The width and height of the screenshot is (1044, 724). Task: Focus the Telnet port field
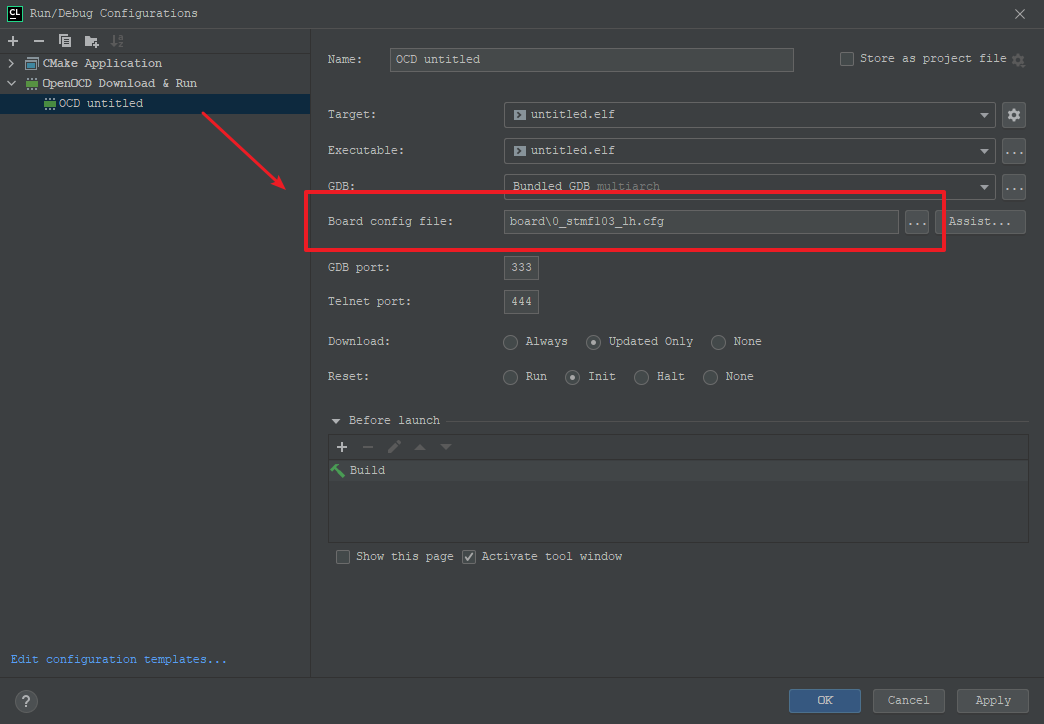(521, 302)
